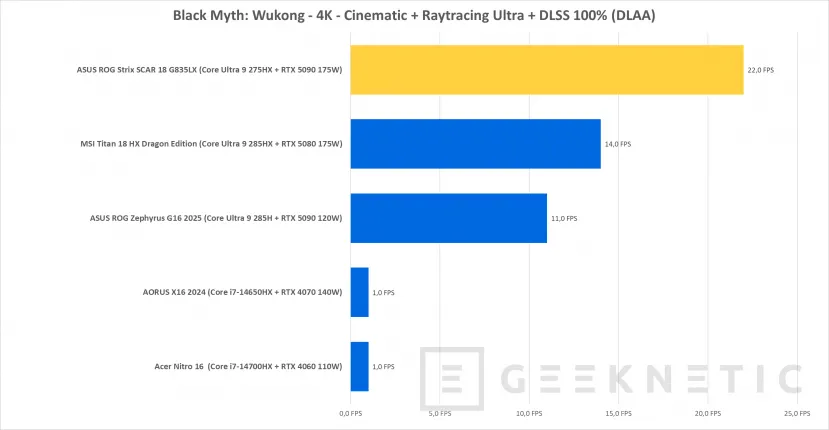Click the 22,0 FPS data label

760,70
